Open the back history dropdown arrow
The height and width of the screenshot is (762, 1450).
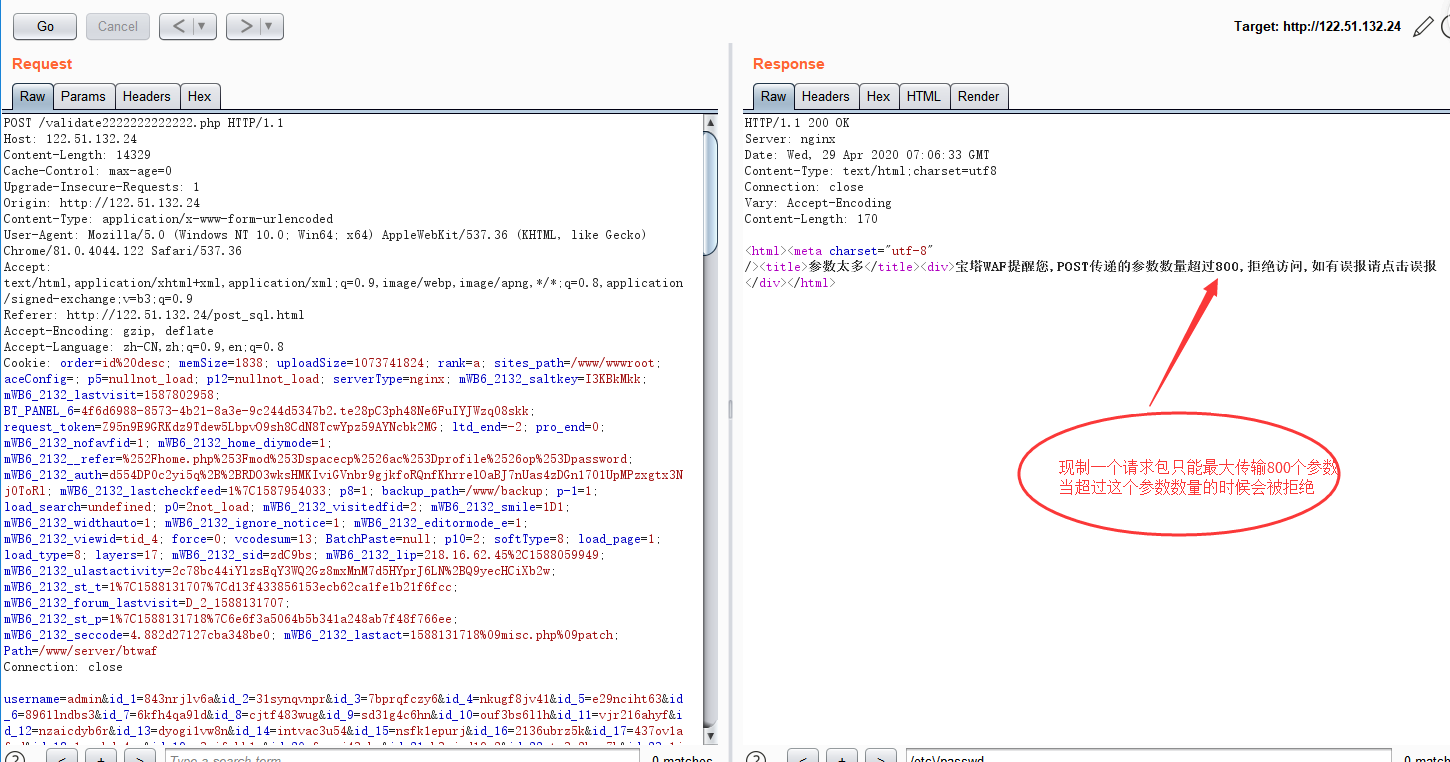[x=202, y=26]
